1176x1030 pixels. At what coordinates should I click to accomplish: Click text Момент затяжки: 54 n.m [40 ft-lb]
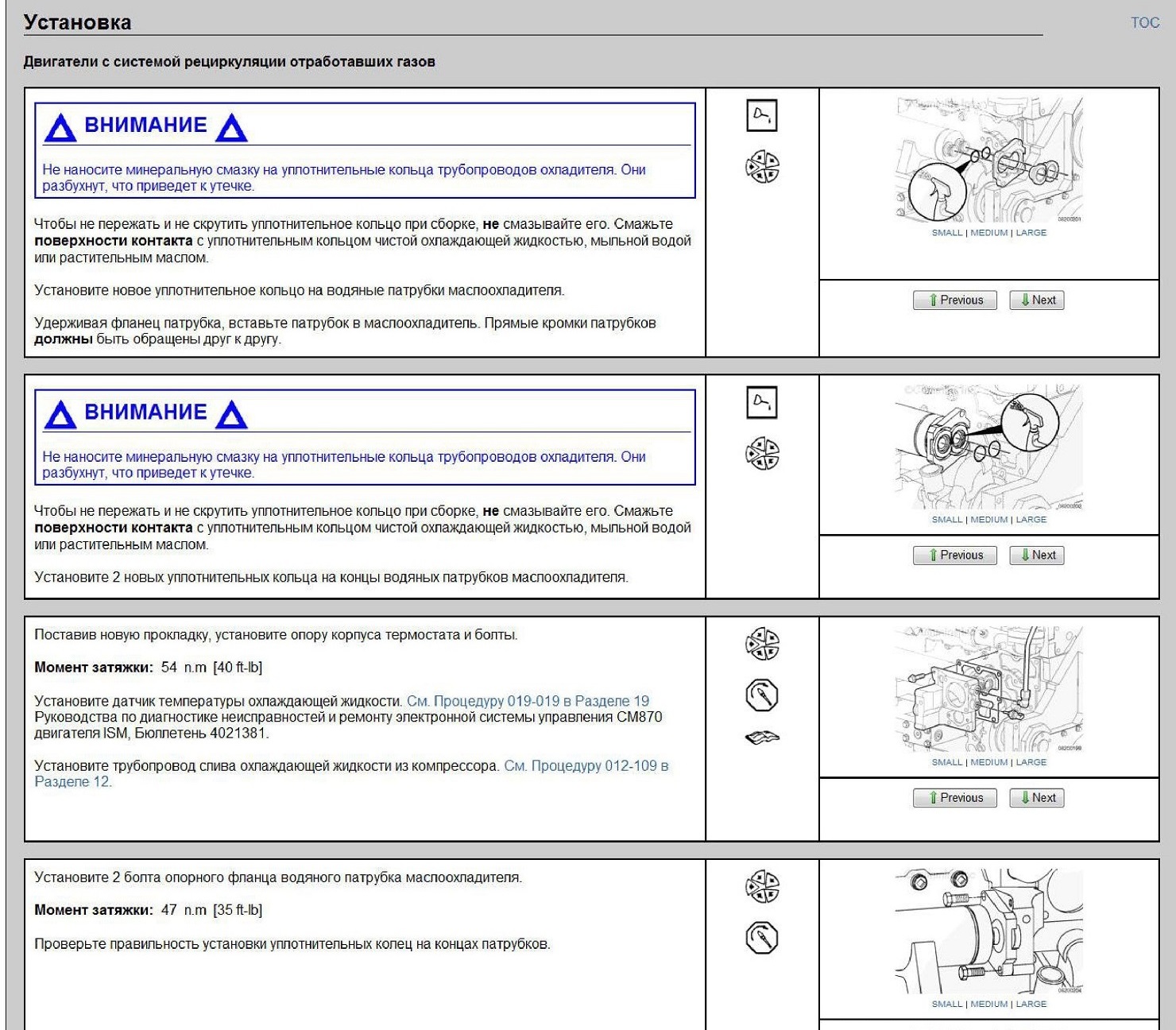(149, 668)
